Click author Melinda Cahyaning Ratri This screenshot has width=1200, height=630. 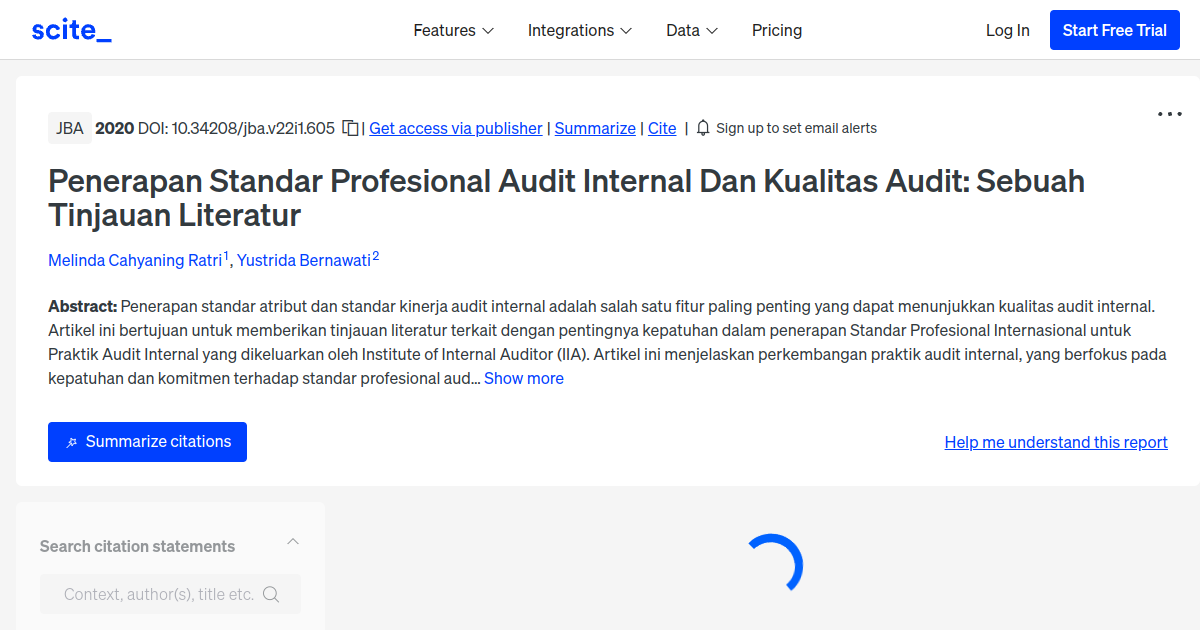click(x=135, y=260)
